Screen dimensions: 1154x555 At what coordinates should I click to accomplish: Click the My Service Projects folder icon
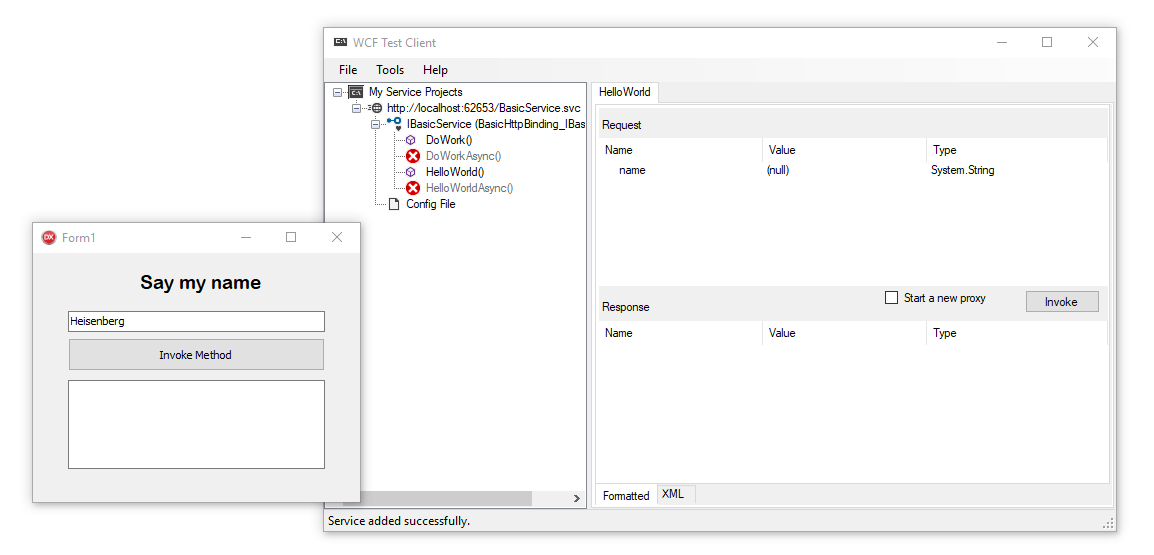pyautogui.click(x=356, y=92)
